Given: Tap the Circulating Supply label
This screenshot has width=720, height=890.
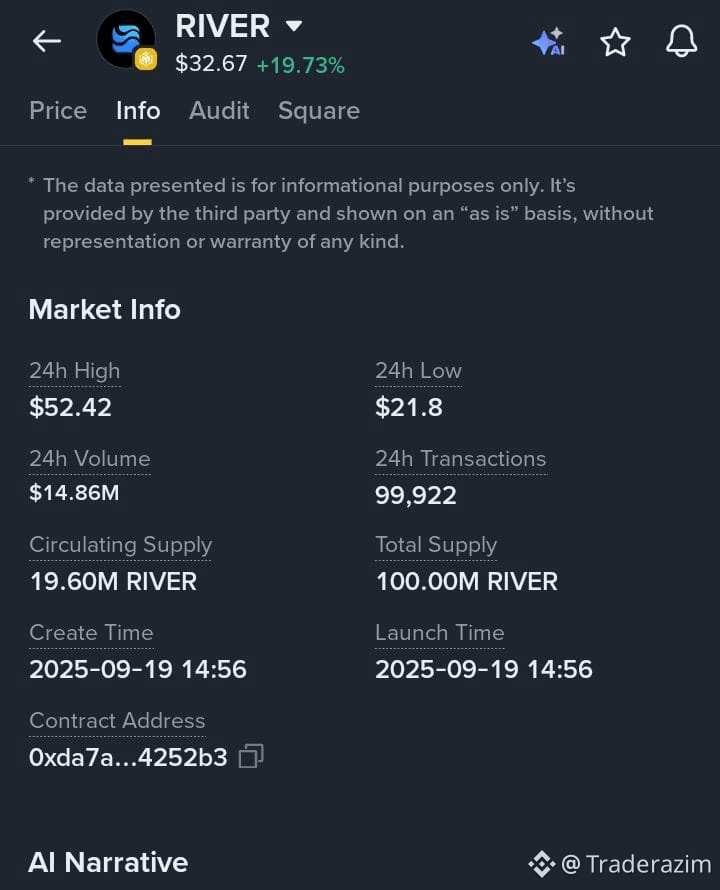Looking at the screenshot, I should (x=120, y=545).
